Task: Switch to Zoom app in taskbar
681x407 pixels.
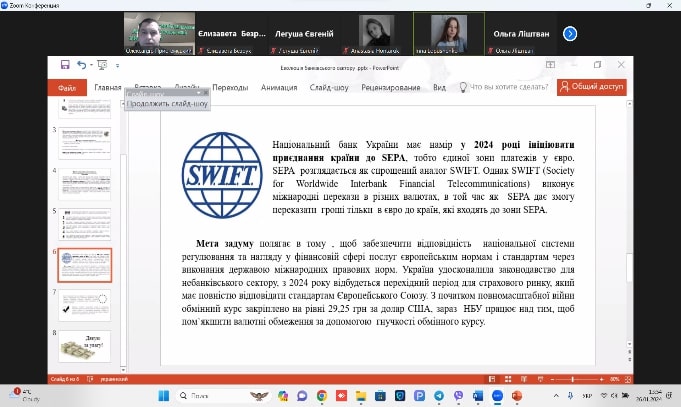Action: click(x=497, y=396)
